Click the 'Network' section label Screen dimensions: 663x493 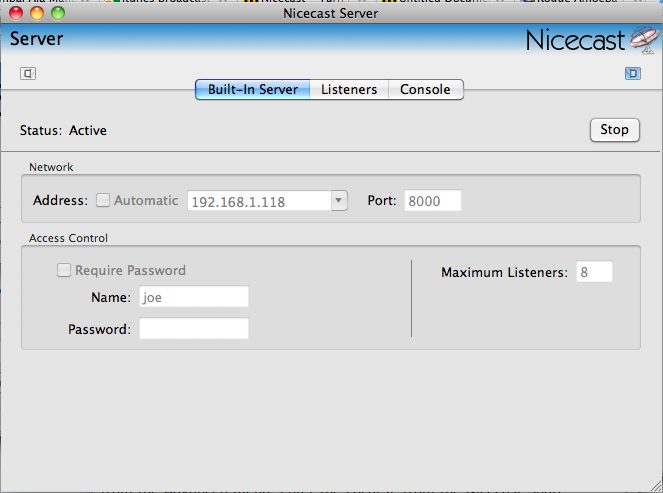tap(51, 167)
